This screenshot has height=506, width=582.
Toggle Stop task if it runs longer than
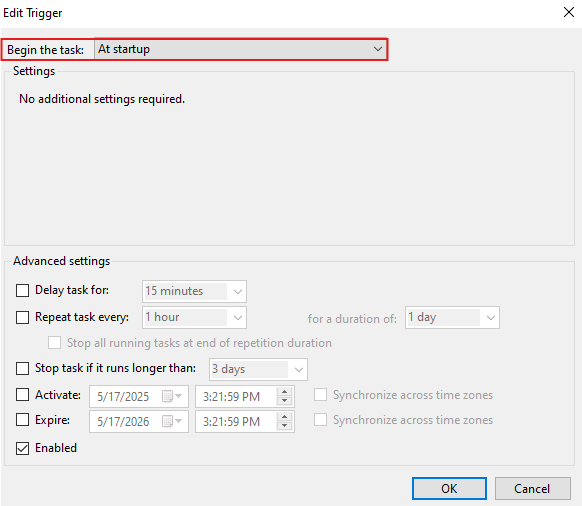click(22, 368)
